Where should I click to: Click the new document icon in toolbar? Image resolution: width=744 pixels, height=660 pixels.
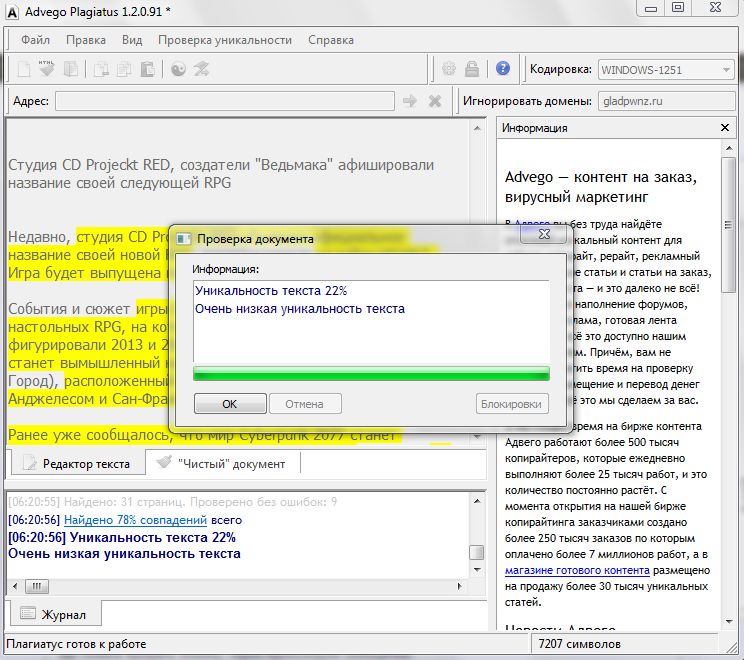[x=23, y=69]
